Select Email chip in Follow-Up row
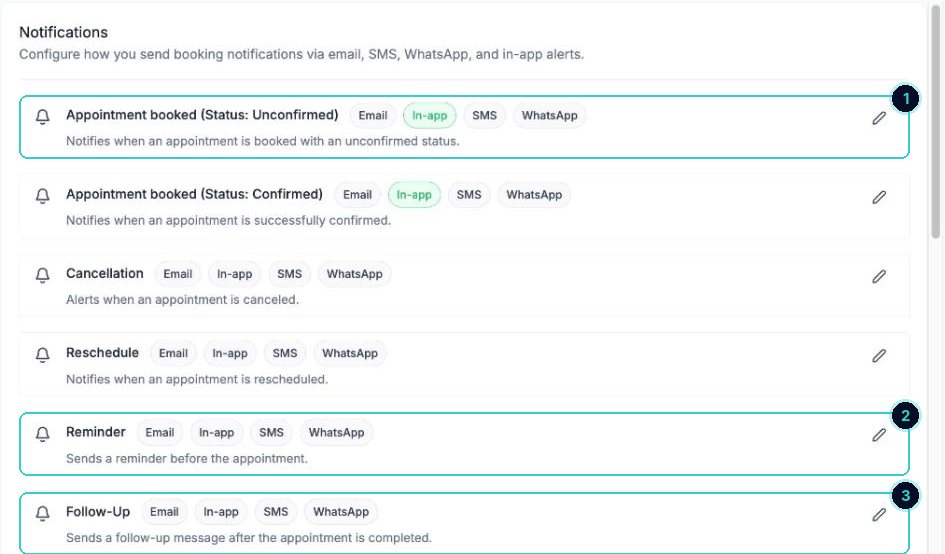Viewport: 945px width, 554px height. pos(164,512)
